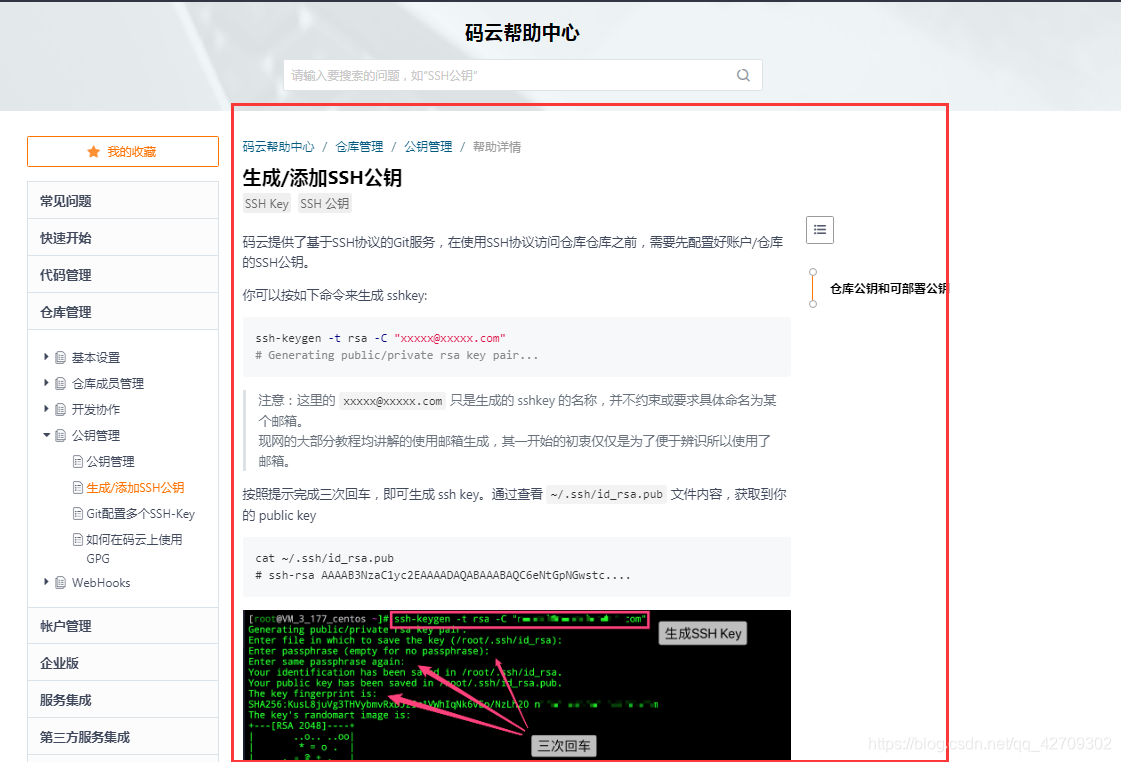Click page icon beside 生成/添加SSH公钥

pos(78,488)
